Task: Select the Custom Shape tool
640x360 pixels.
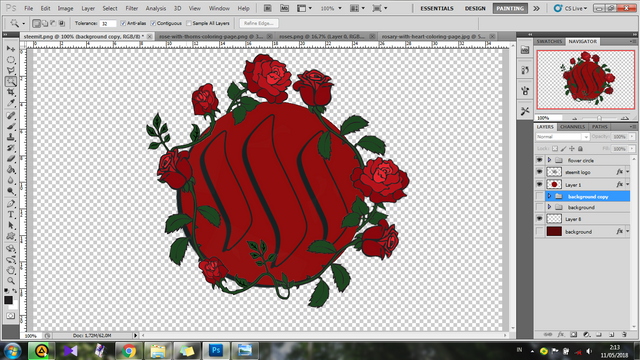Action: pos(11,236)
